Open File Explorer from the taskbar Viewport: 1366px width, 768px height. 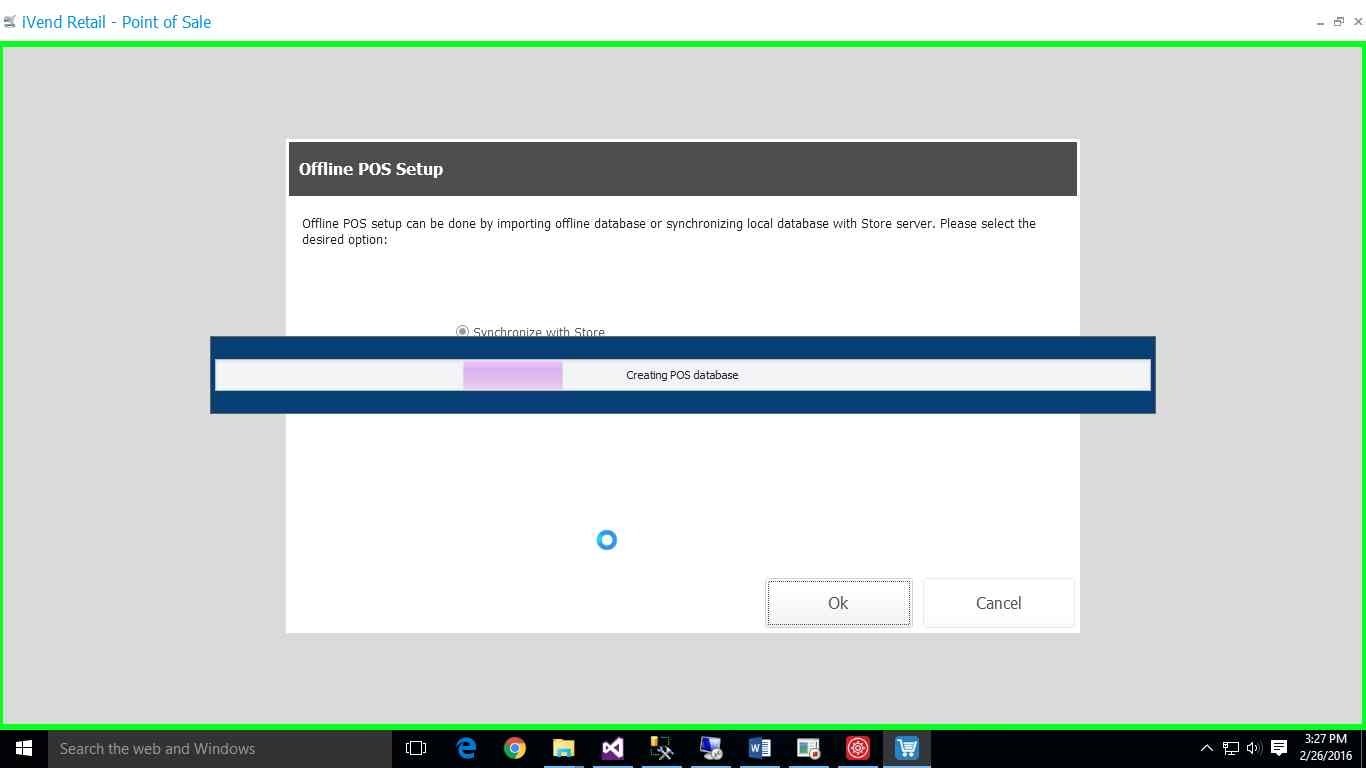(564, 748)
